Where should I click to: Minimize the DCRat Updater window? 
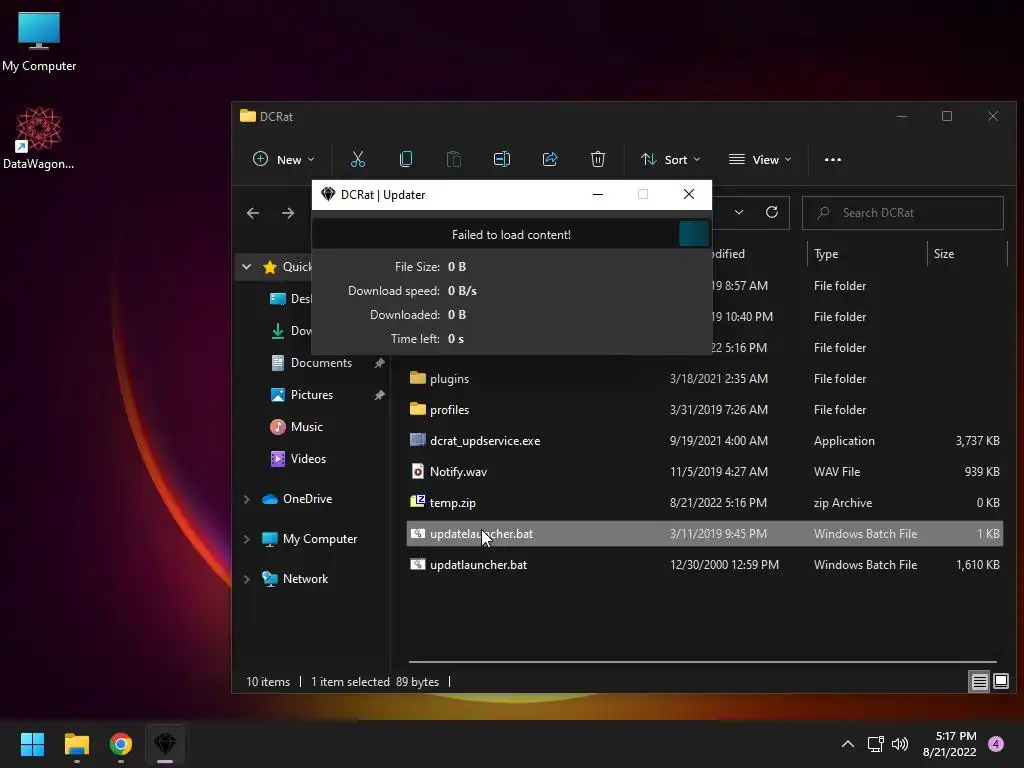coord(598,195)
